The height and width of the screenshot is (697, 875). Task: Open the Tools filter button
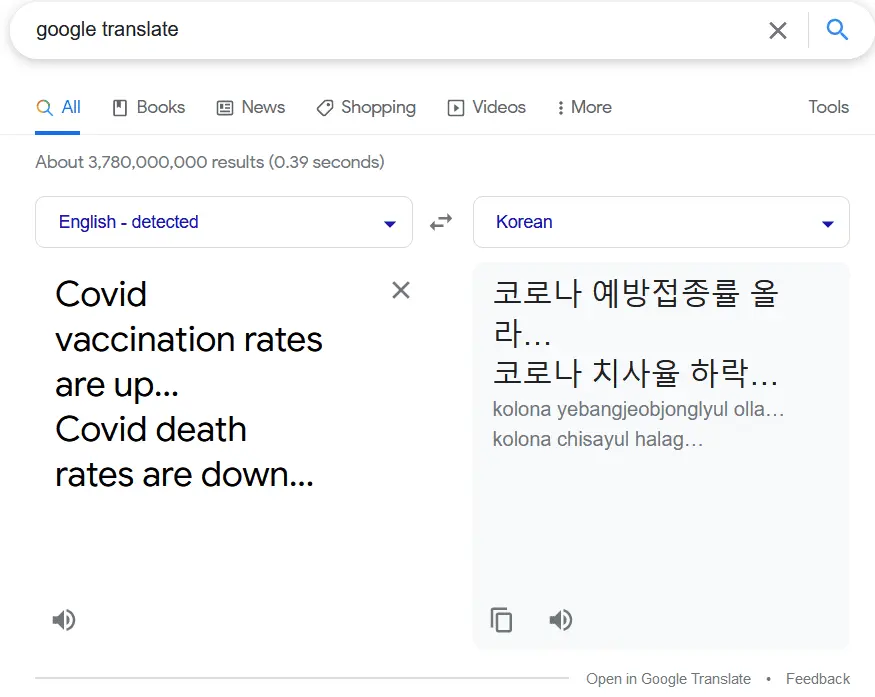(828, 107)
